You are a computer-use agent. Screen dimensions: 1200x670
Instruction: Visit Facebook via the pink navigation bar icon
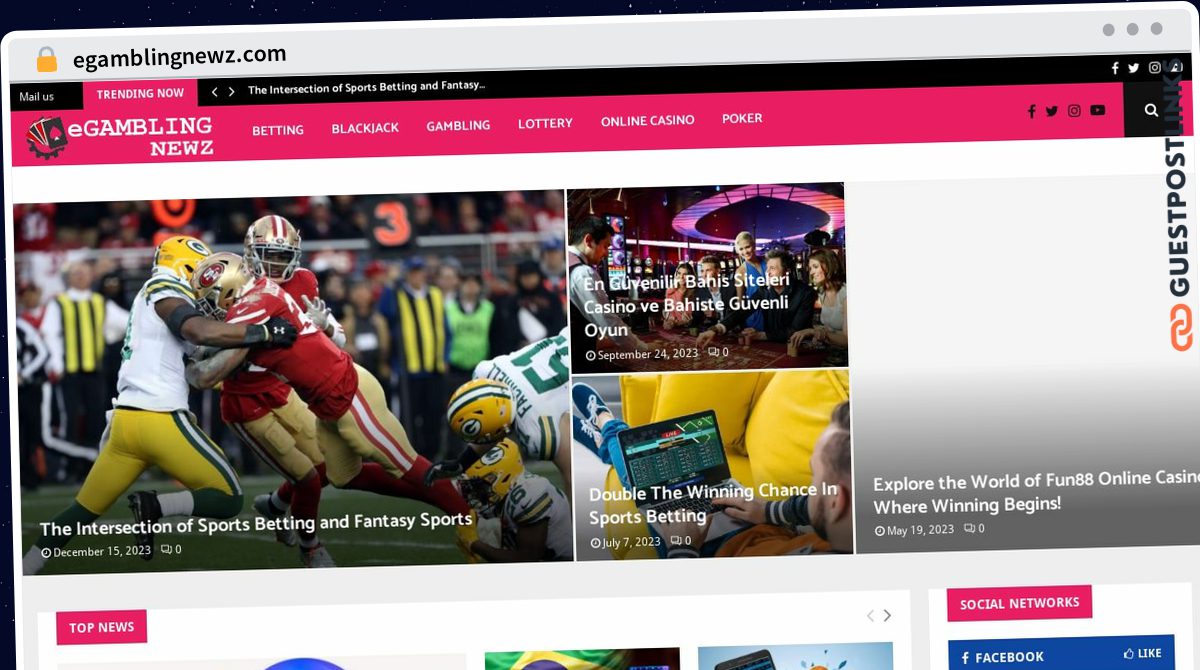tap(1031, 111)
